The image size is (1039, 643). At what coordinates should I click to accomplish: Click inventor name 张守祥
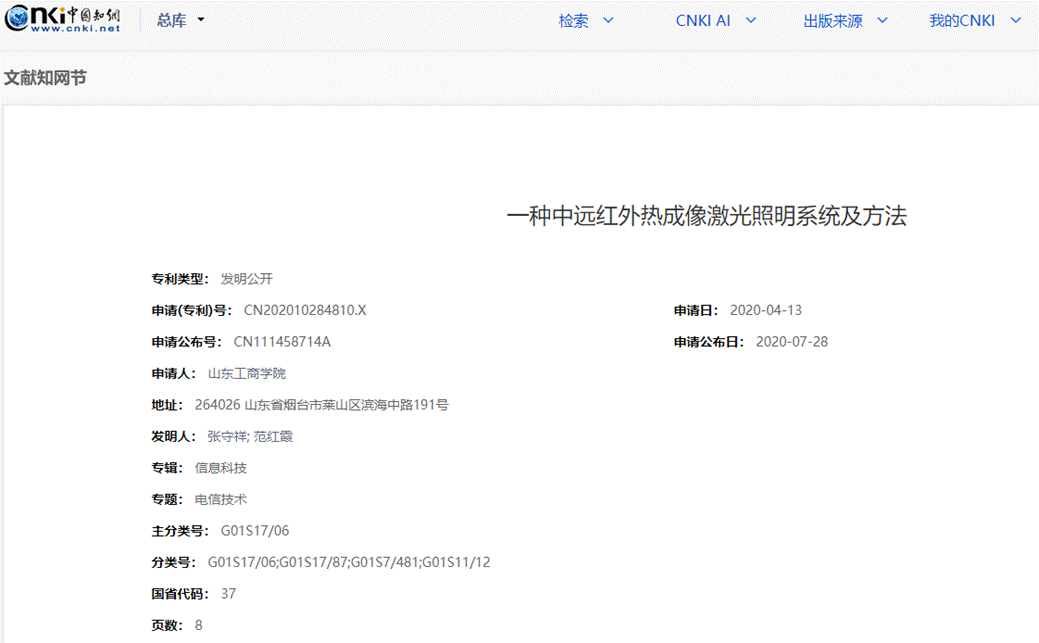227,437
